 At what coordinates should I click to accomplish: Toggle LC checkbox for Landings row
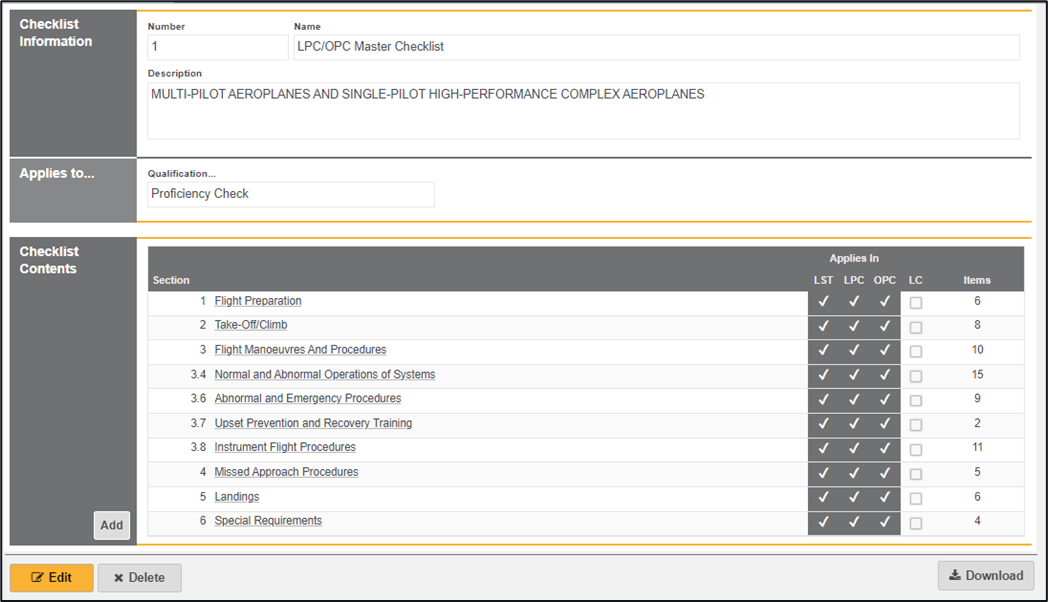916,498
